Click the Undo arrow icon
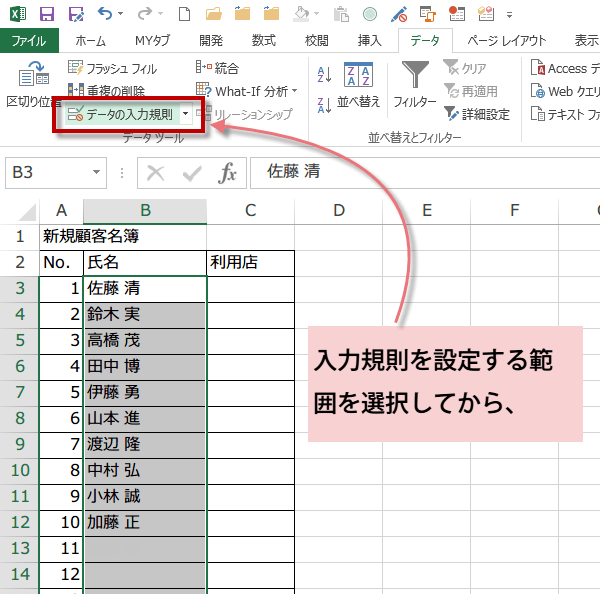 click(x=104, y=14)
